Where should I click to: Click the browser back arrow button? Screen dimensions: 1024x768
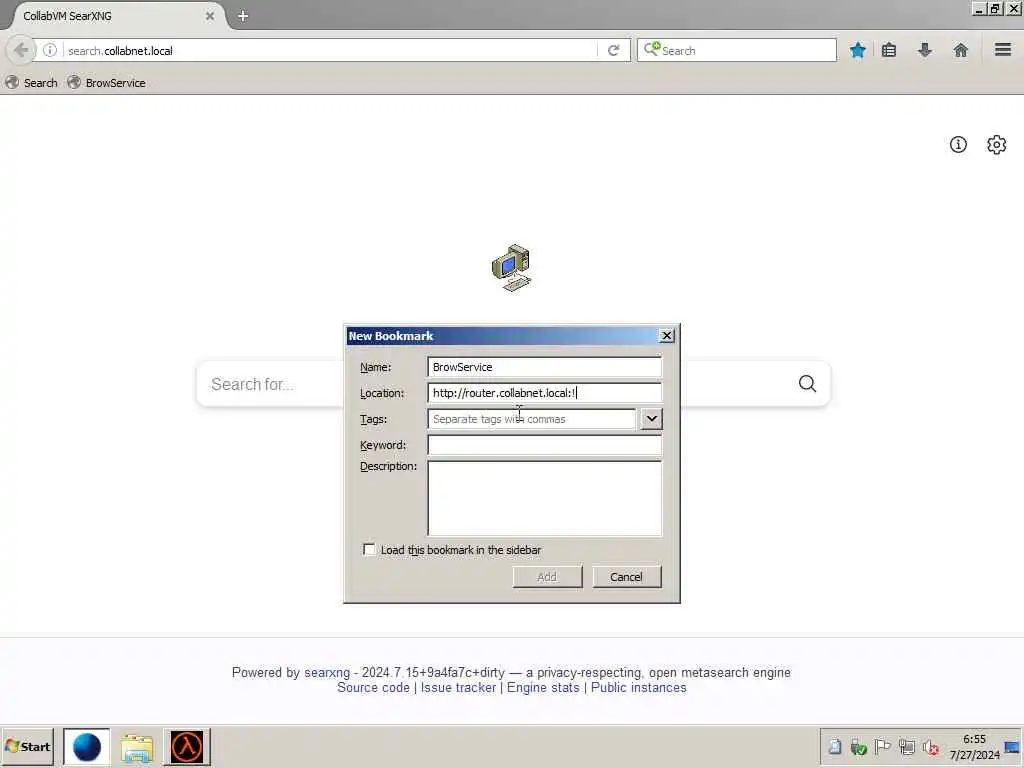coord(21,50)
